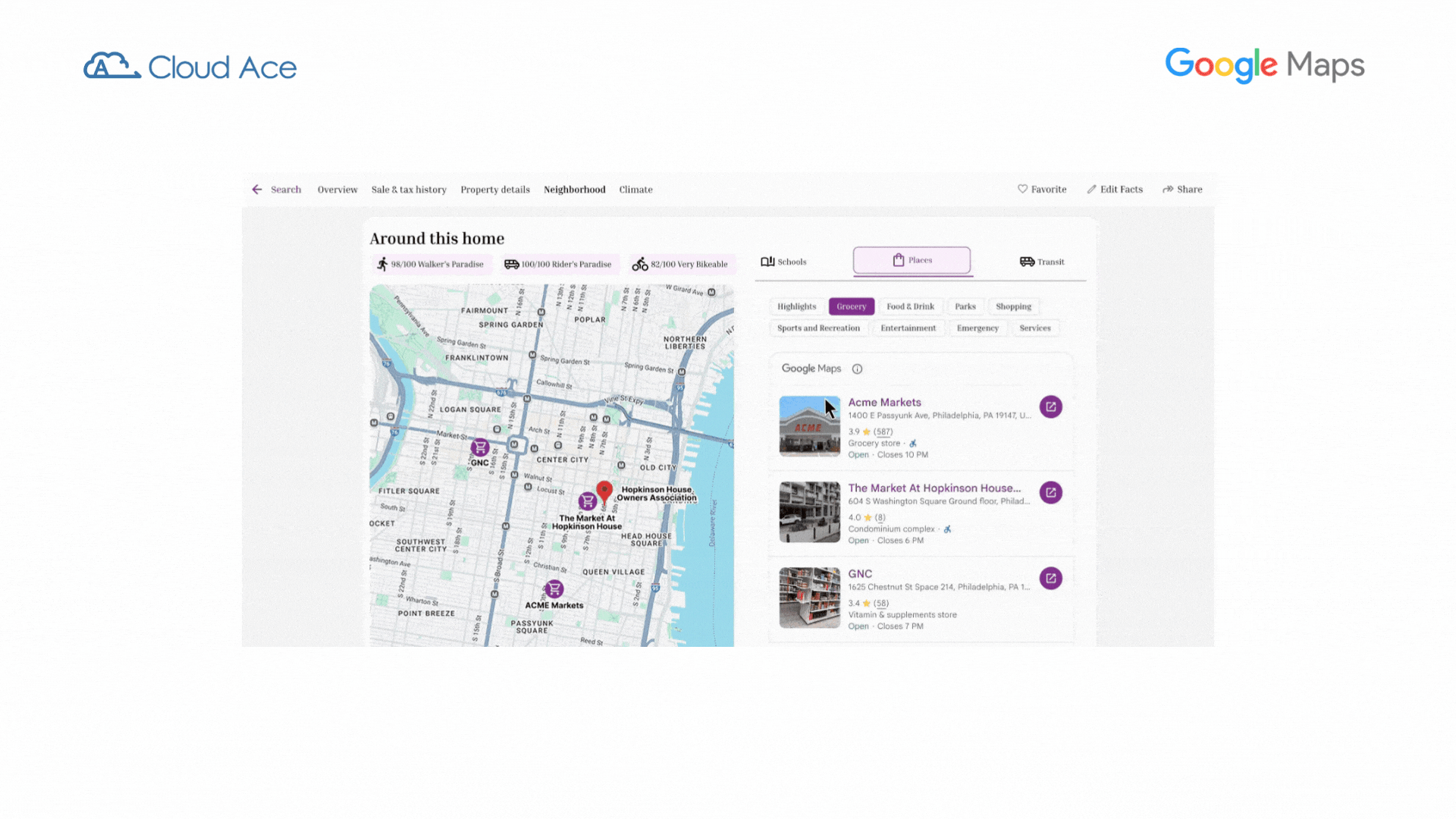Viewport: 1456px width, 819px height.
Task: Open The Market At Hopkinson House title link
Action: (934, 488)
